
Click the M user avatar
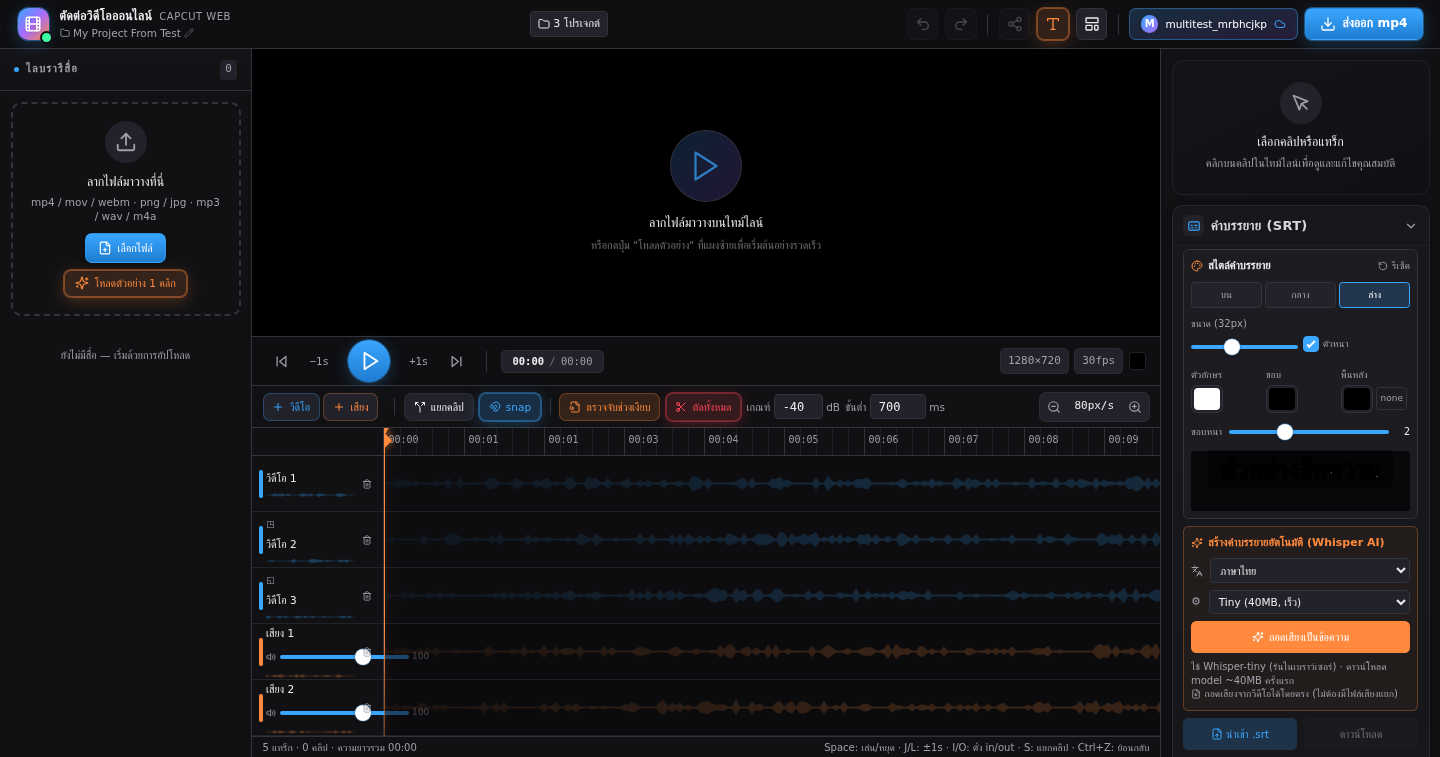pos(1149,24)
